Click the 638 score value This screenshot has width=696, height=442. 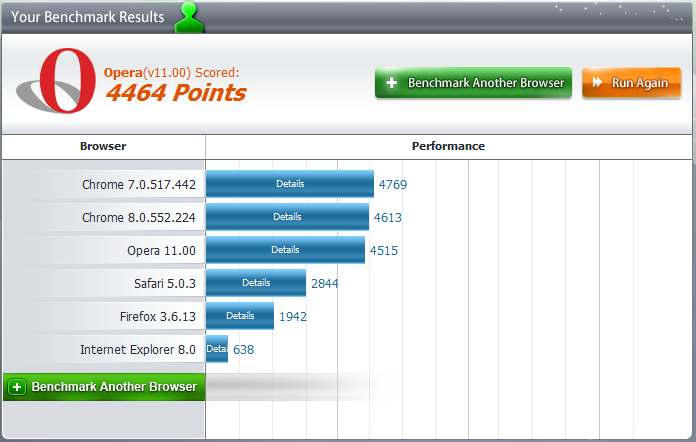coord(243,350)
